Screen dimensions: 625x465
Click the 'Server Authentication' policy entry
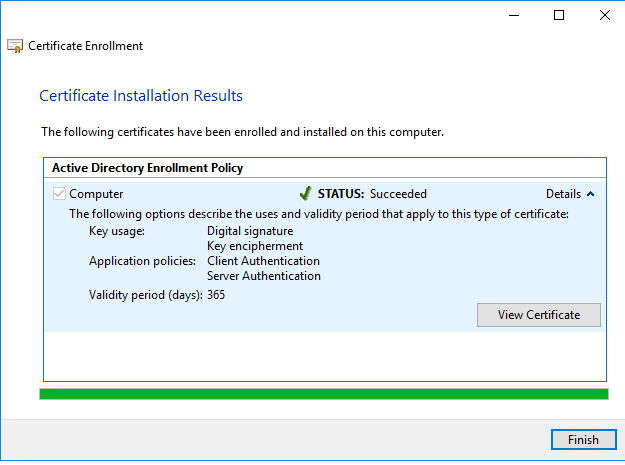tap(263, 276)
